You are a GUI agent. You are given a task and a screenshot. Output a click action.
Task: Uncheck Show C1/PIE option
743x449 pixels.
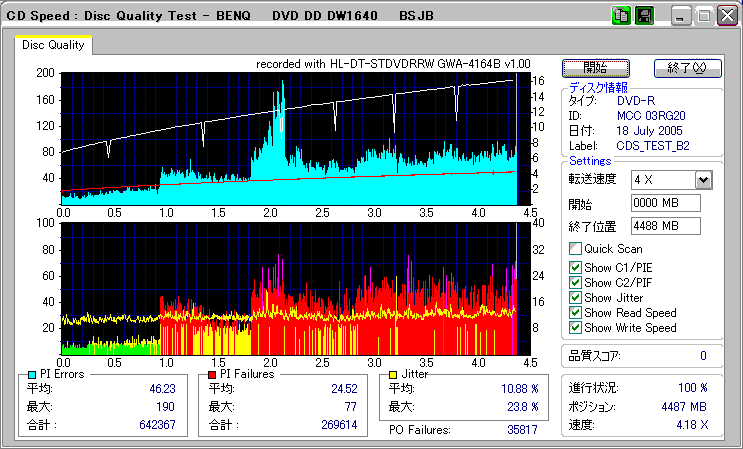coord(575,268)
